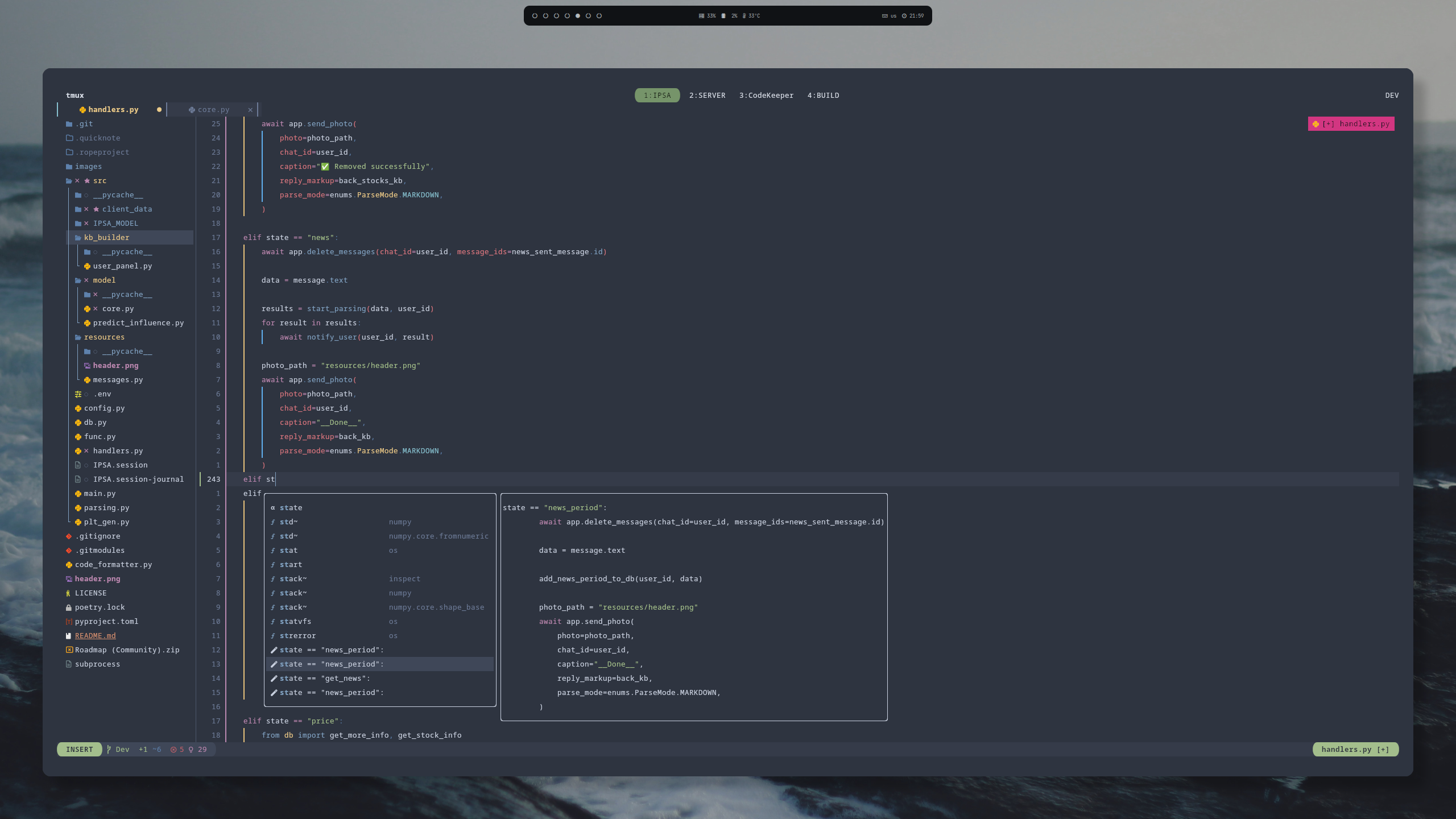Collapse the resources folder
The image size is (1456, 819).
tap(100, 337)
